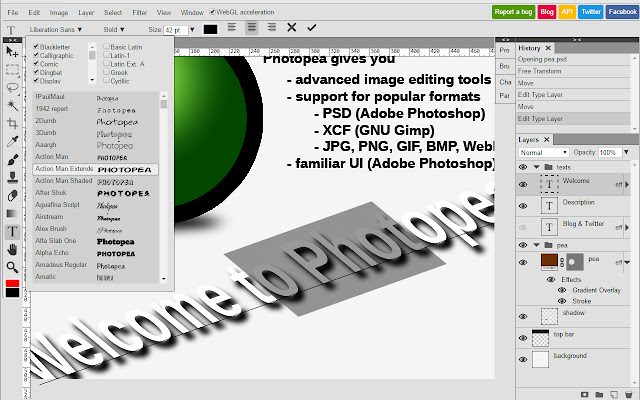Screen dimensions: 640x400
Task: Check the Basic Latin filter
Action: point(106,47)
